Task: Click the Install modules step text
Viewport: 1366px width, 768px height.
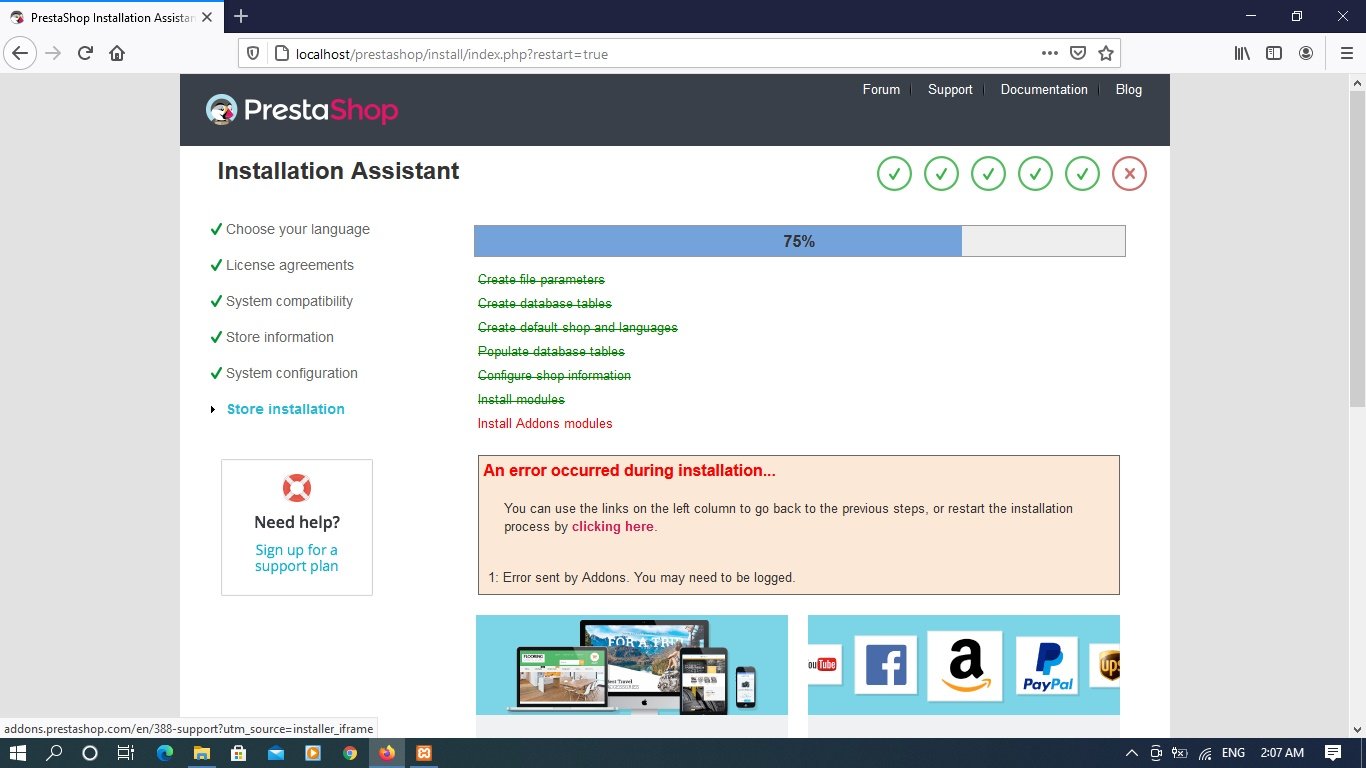Action: [521, 399]
